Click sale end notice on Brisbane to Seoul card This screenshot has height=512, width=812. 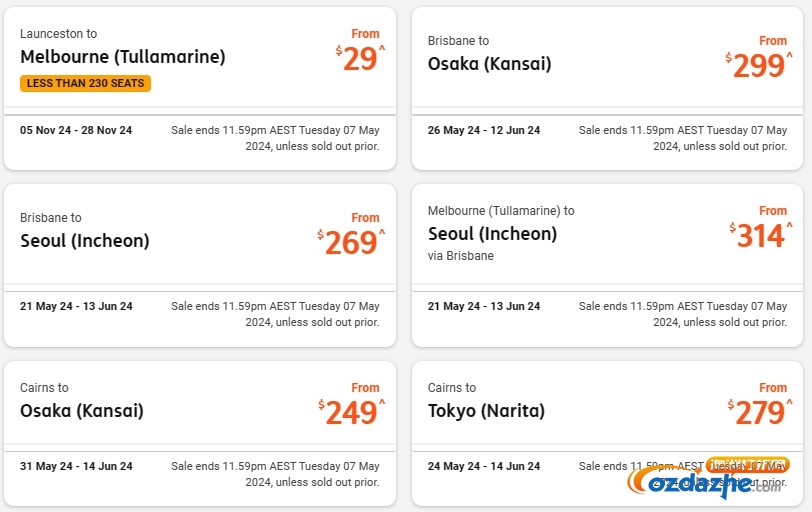276,314
